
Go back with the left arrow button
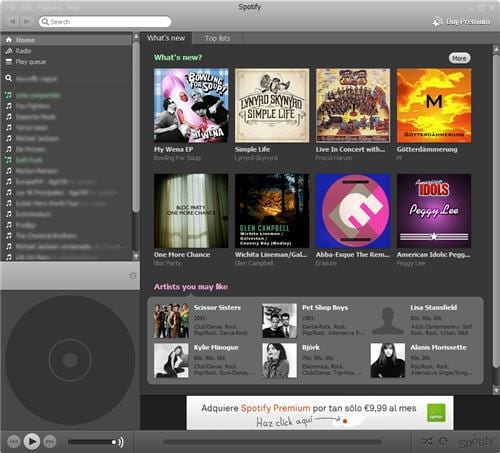(x=13, y=22)
